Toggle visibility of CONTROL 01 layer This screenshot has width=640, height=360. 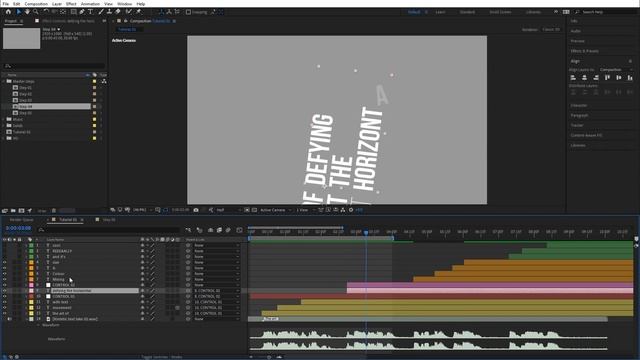tap(4, 296)
